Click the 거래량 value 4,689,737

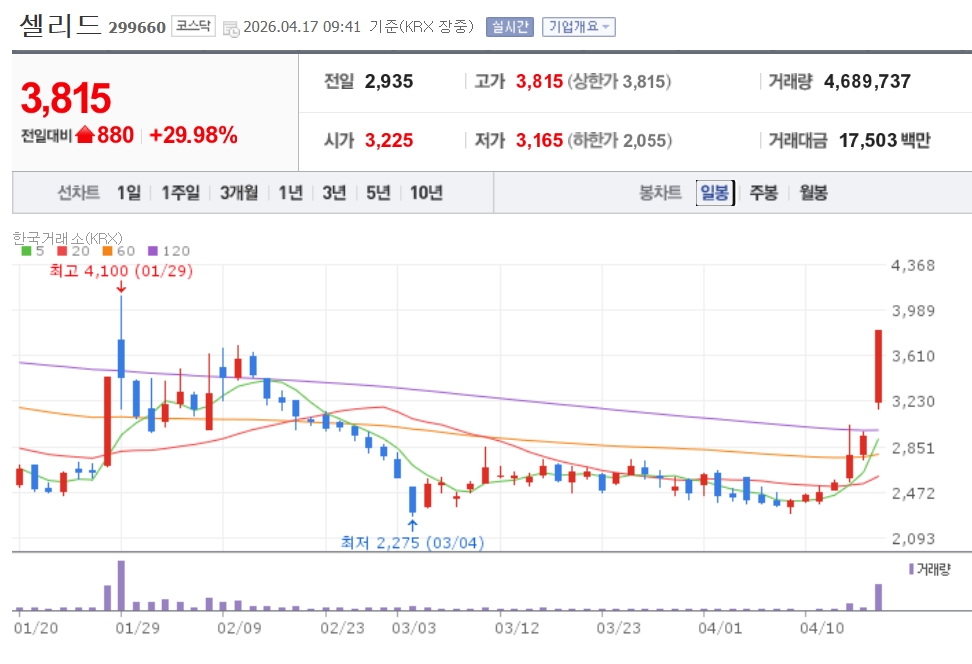tap(867, 81)
